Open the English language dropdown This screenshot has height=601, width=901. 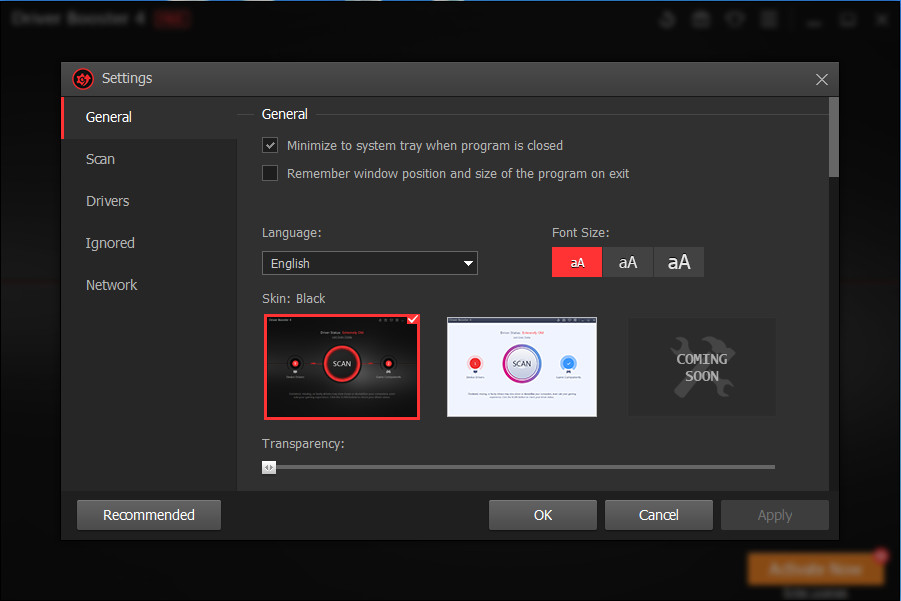pos(467,263)
